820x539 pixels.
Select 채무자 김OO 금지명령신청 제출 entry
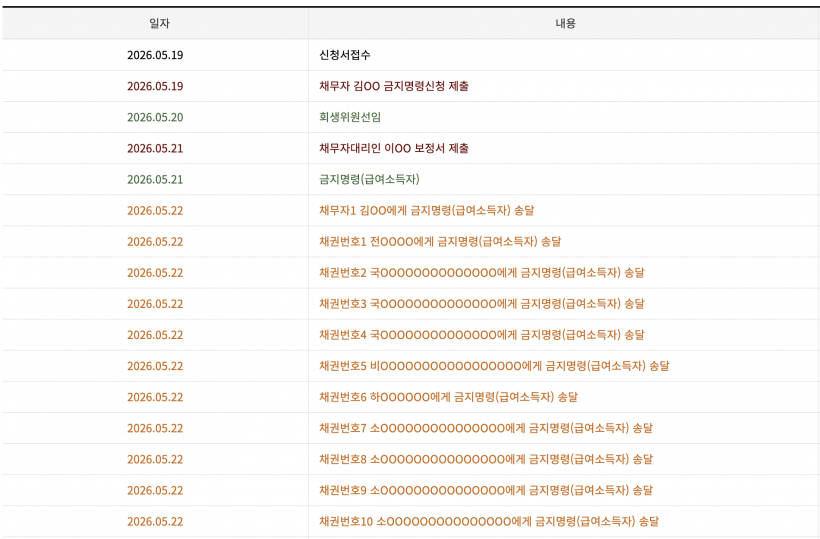pyautogui.click(x=394, y=86)
